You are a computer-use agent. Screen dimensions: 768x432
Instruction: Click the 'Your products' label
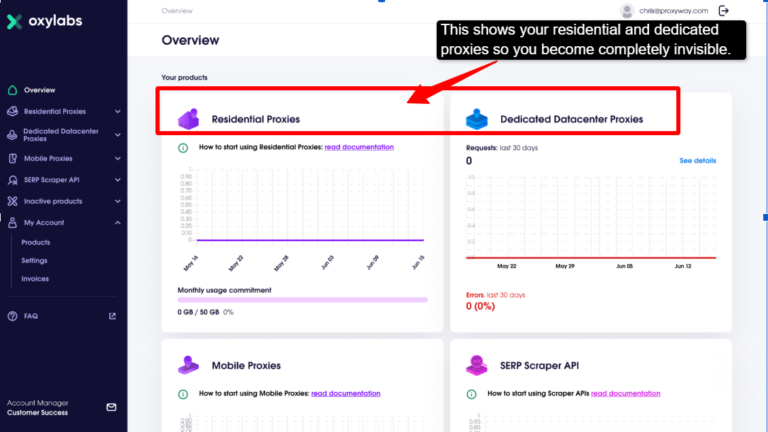coord(184,77)
